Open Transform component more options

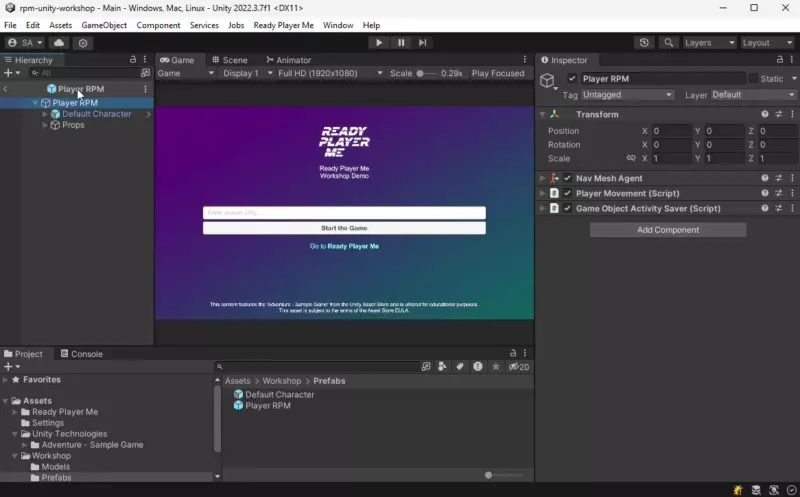click(792, 114)
